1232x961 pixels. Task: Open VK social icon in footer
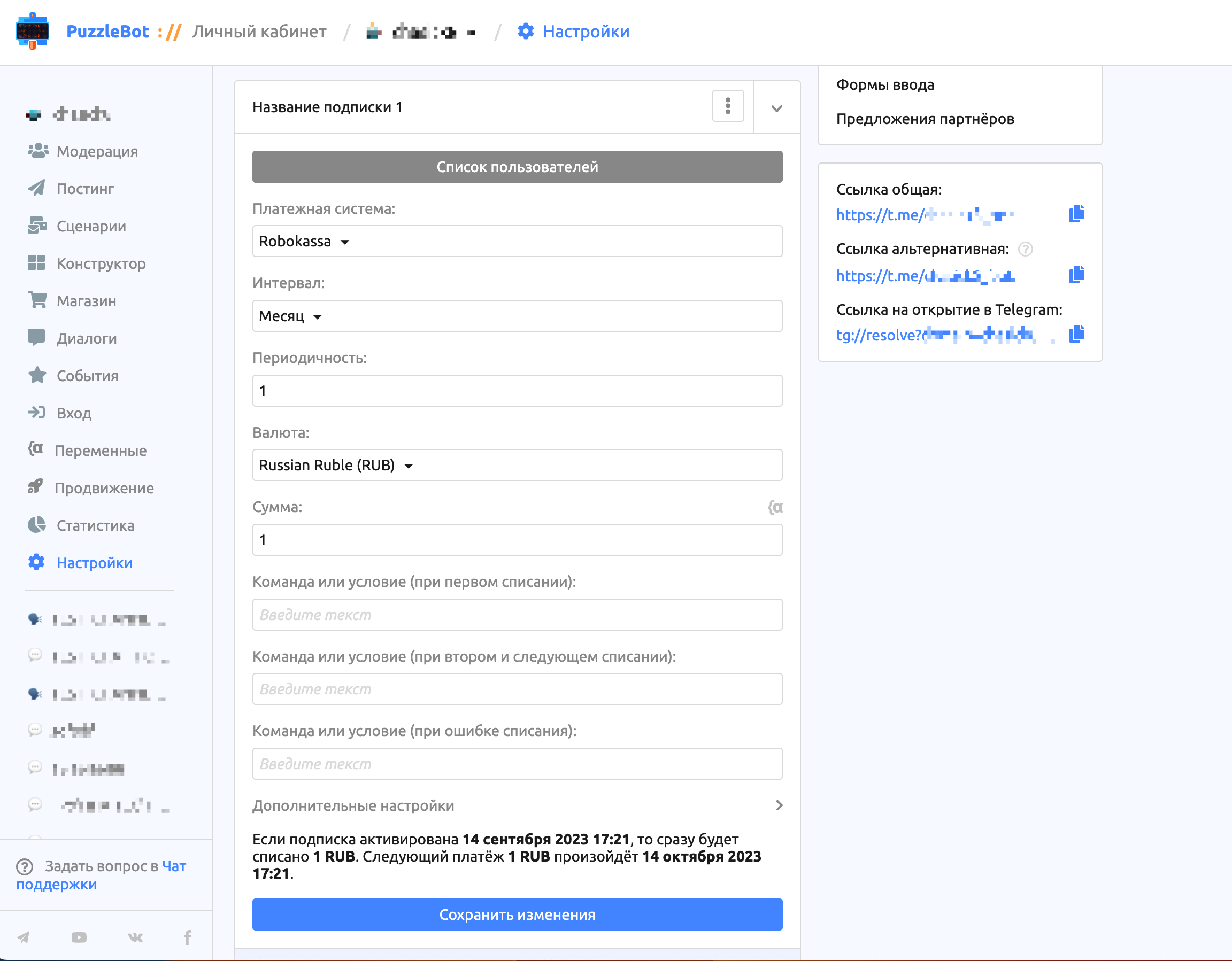pyautogui.click(x=135, y=937)
